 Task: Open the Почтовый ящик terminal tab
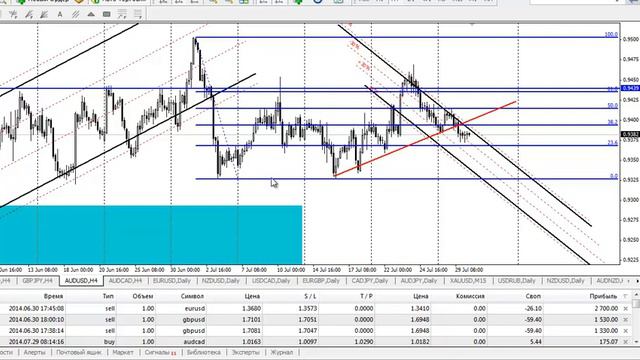[x=79, y=352]
